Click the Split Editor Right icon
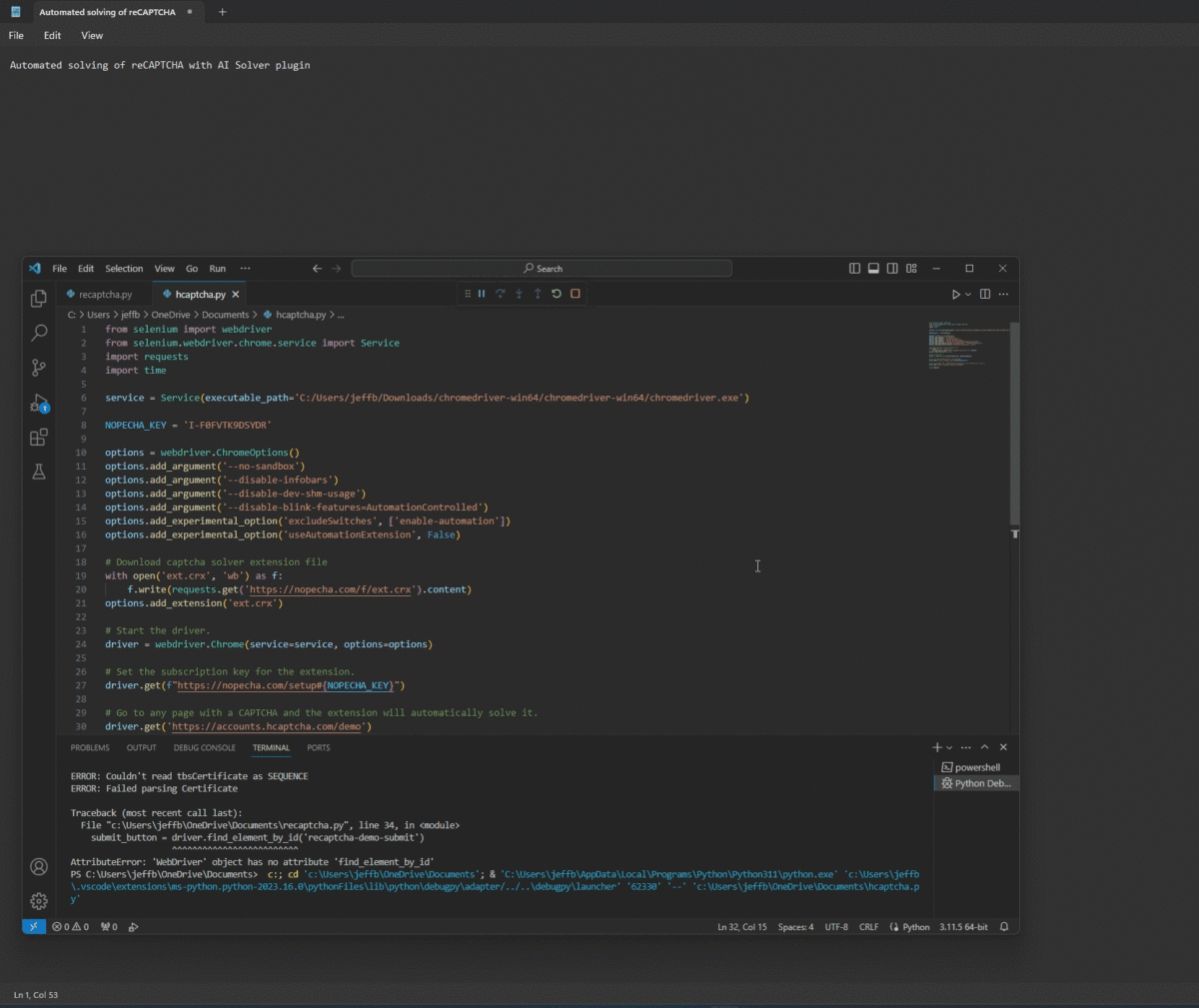This screenshot has width=1199, height=1008. coord(985,294)
